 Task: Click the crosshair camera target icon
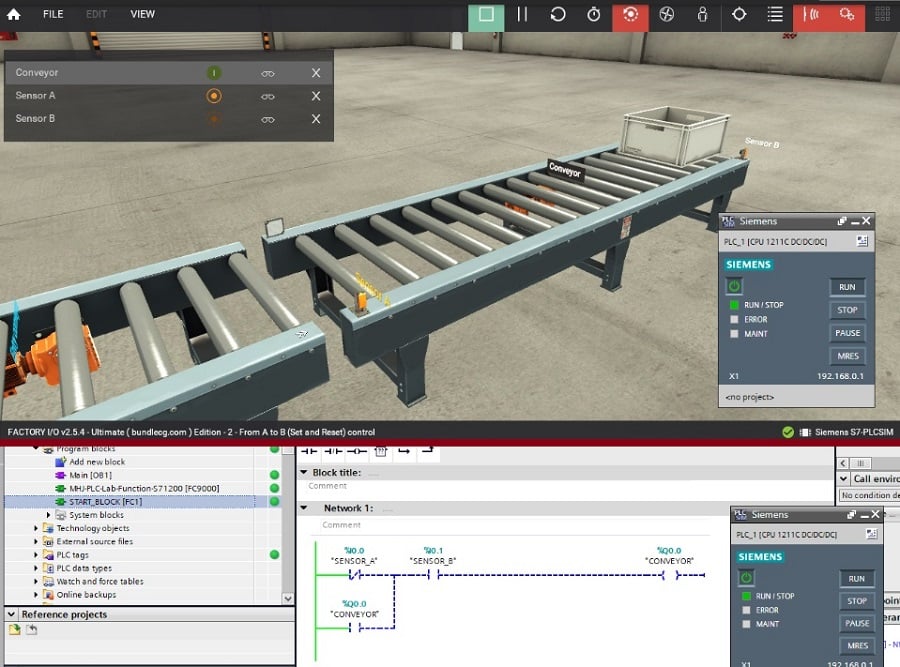click(x=739, y=14)
